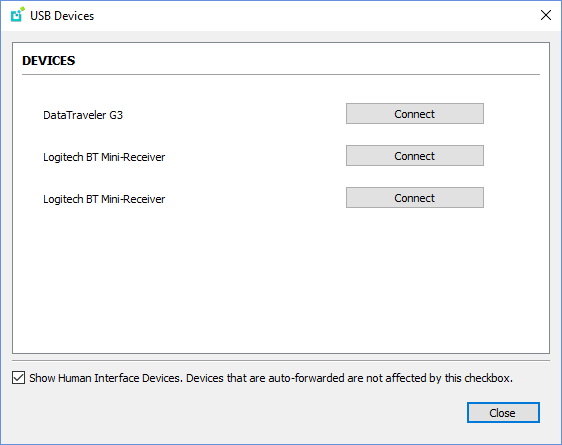Uncheck the Show Human Interface Devices checkbox

coord(18,378)
